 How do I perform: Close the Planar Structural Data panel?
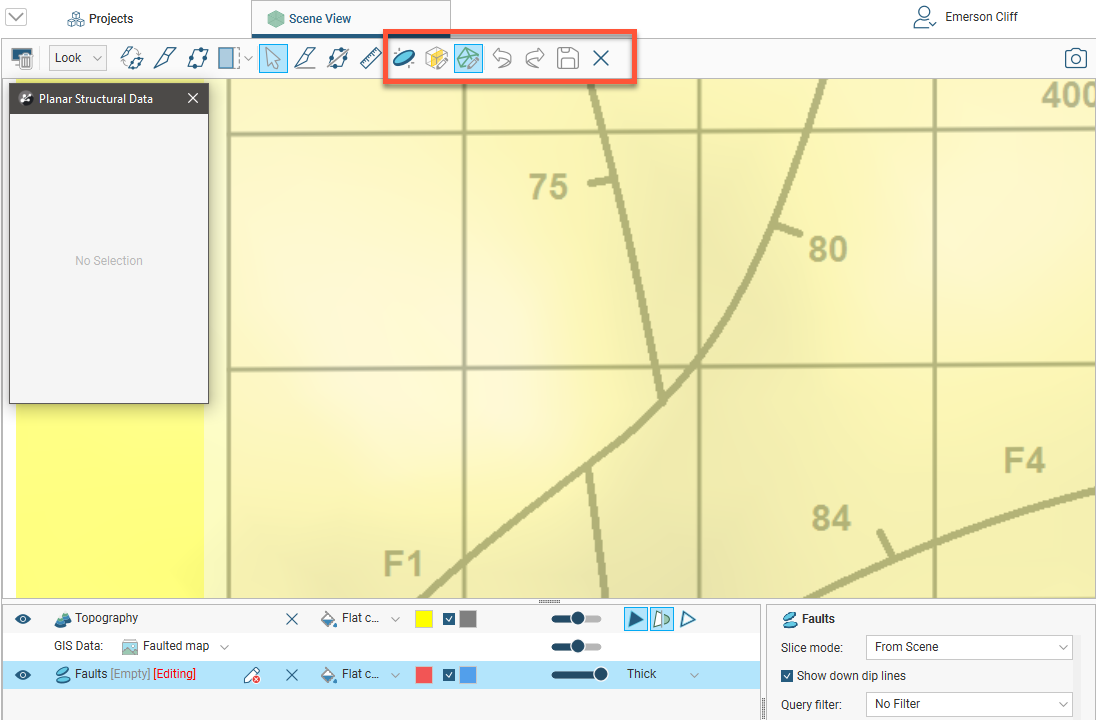pos(193,98)
